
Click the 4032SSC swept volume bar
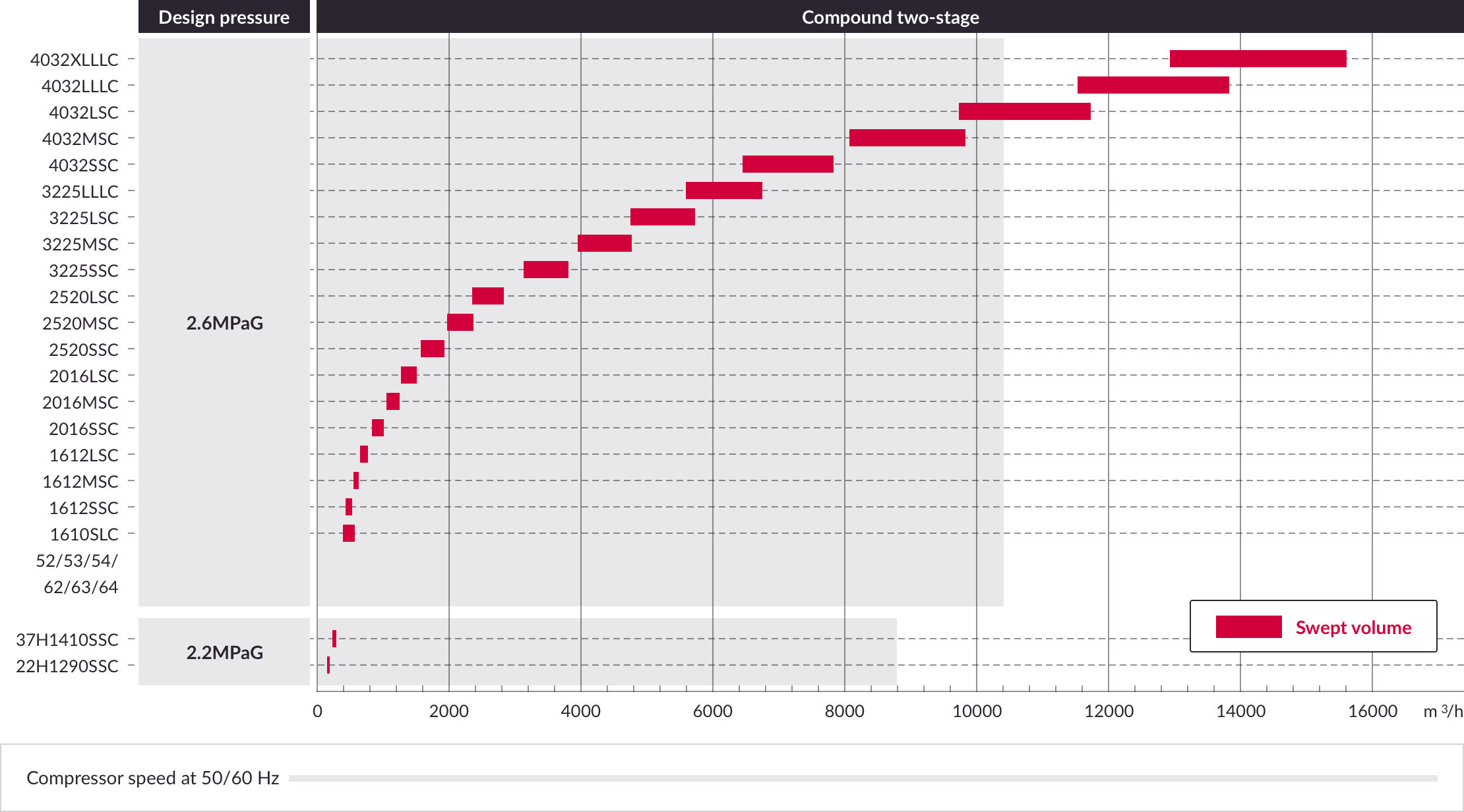[x=787, y=164]
